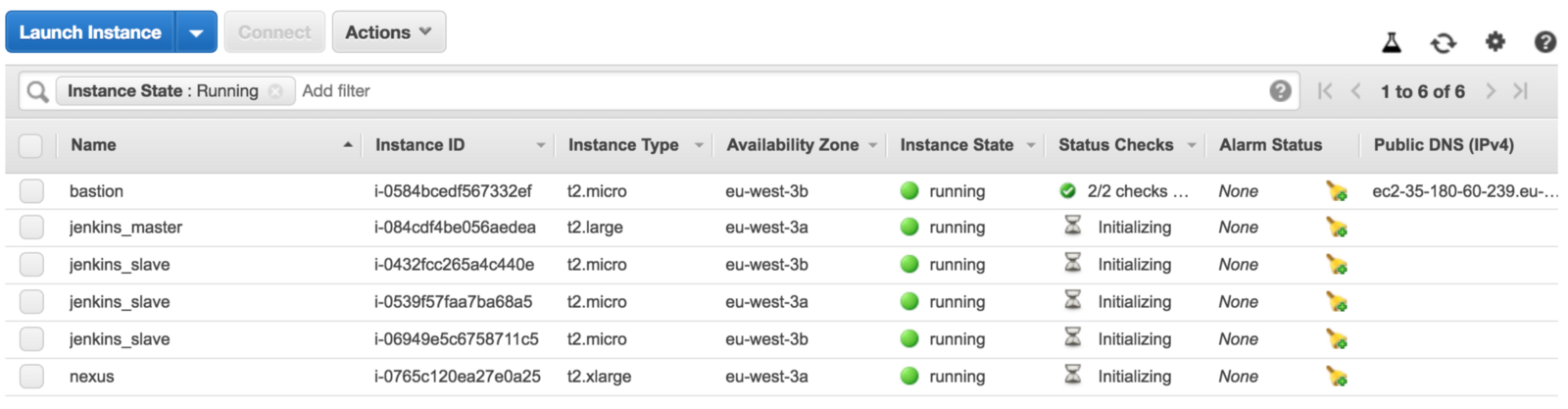Click the alarm icon for bastion instance
1568x409 pixels.
click(x=1336, y=191)
